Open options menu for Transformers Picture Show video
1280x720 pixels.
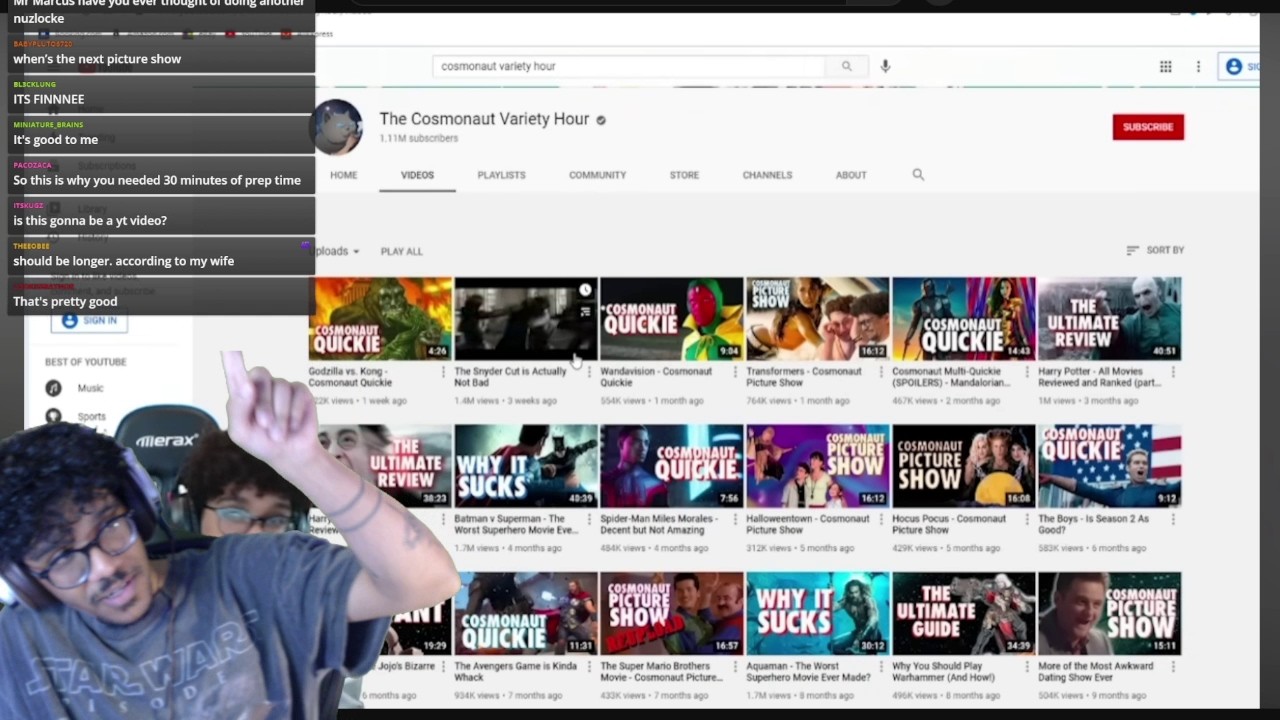[881, 372]
